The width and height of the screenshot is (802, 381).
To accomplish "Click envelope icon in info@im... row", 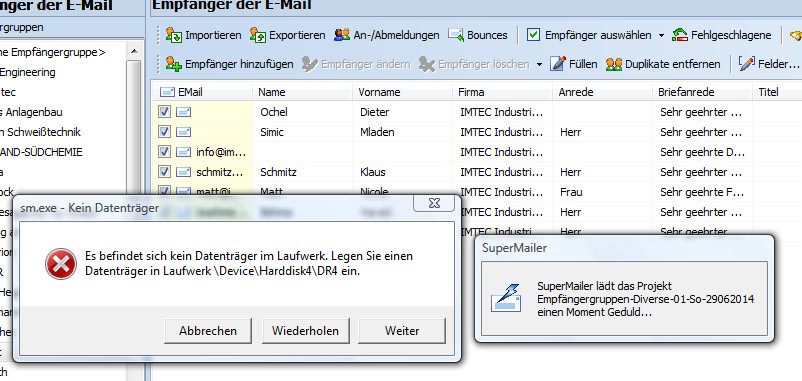I will click(x=184, y=152).
